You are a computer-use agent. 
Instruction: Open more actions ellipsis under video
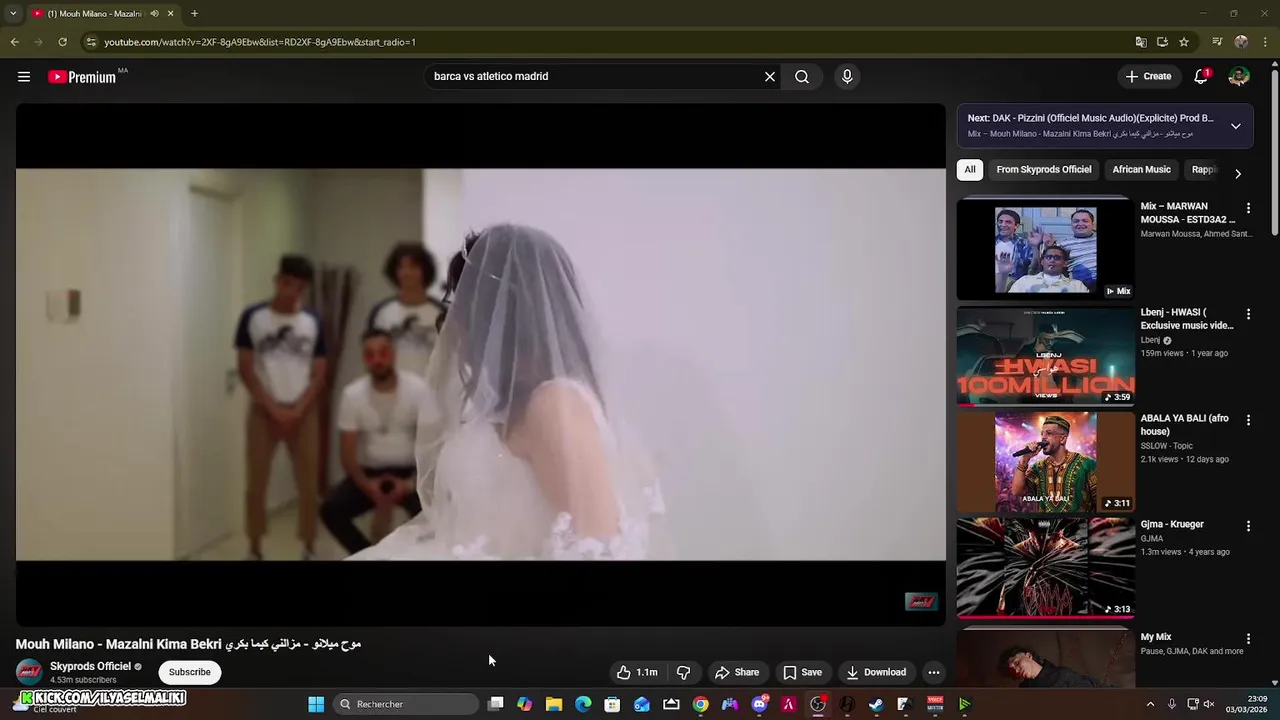point(934,672)
